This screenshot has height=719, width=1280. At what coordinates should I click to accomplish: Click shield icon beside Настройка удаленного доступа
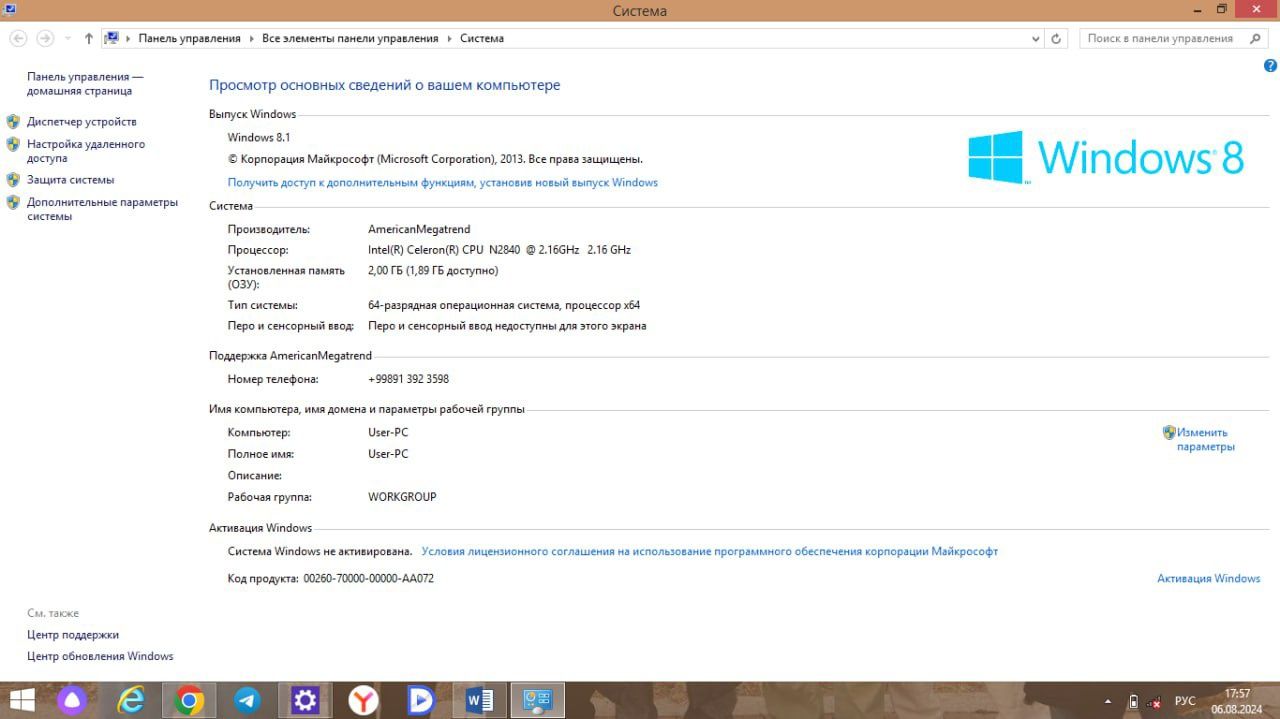[x=13, y=144]
